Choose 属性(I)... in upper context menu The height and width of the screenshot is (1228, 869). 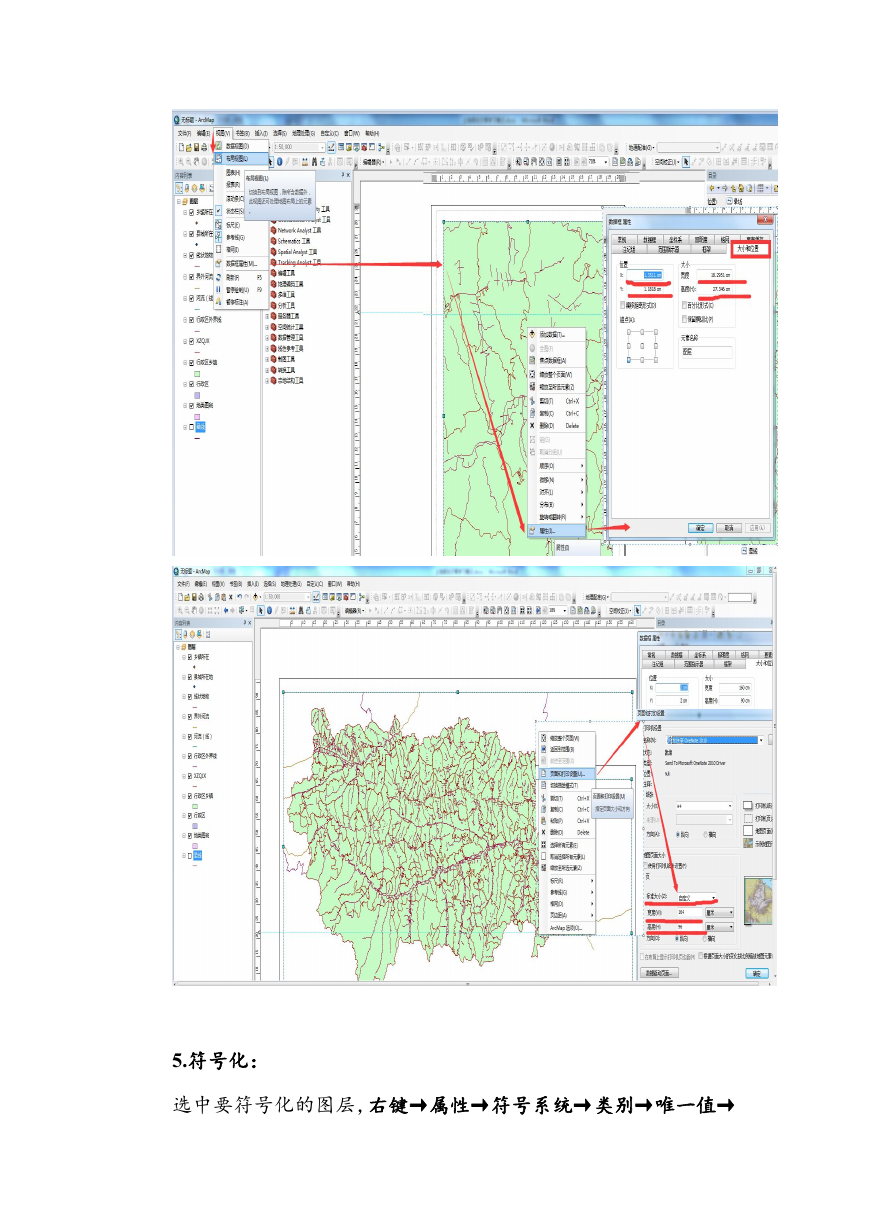[556, 530]
